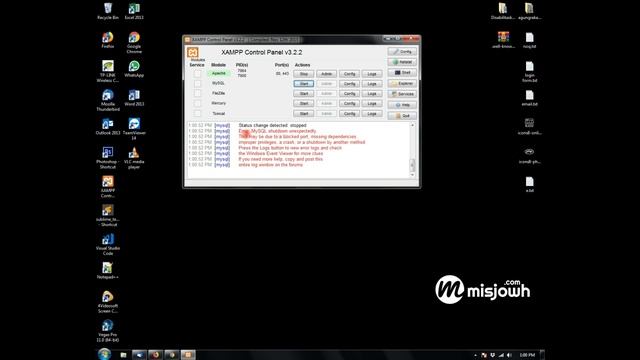Image resolution: width=640 pixels, height=360 pixels.
Task: Open the TP-LINK Wireless desktop shortcut
Action: [x=108, y=71]
